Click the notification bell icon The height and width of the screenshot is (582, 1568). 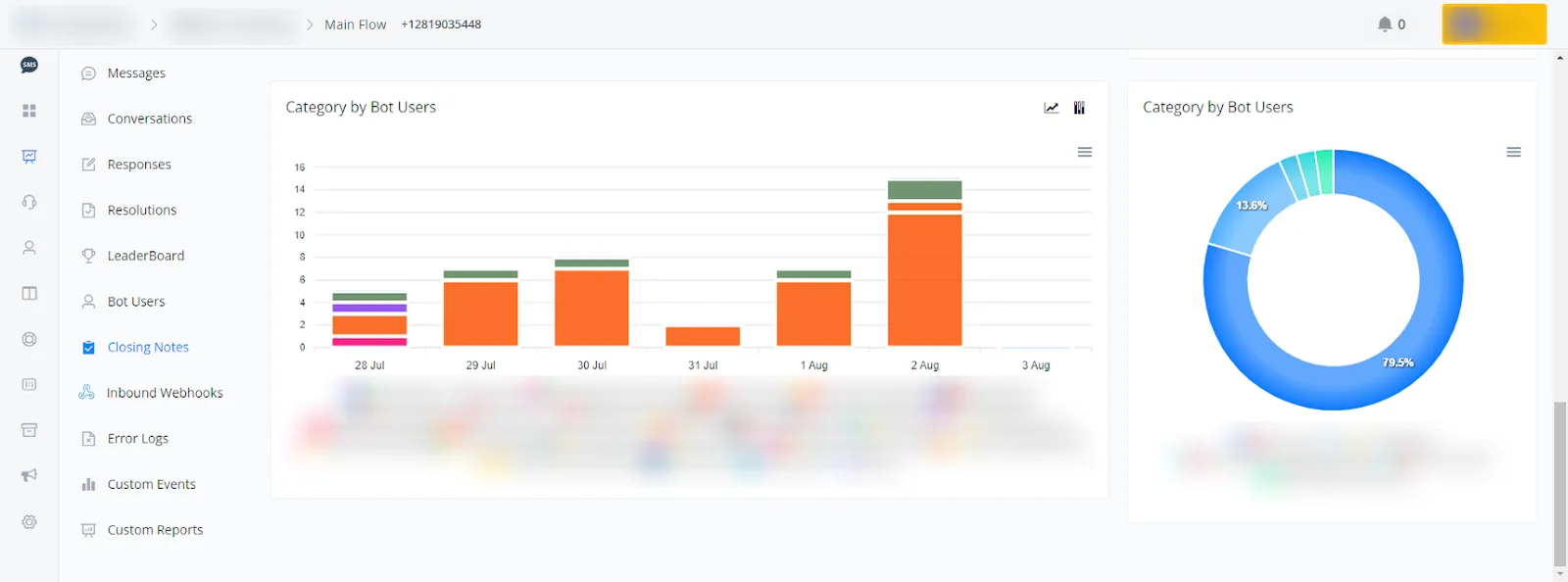click(1385, 24)
